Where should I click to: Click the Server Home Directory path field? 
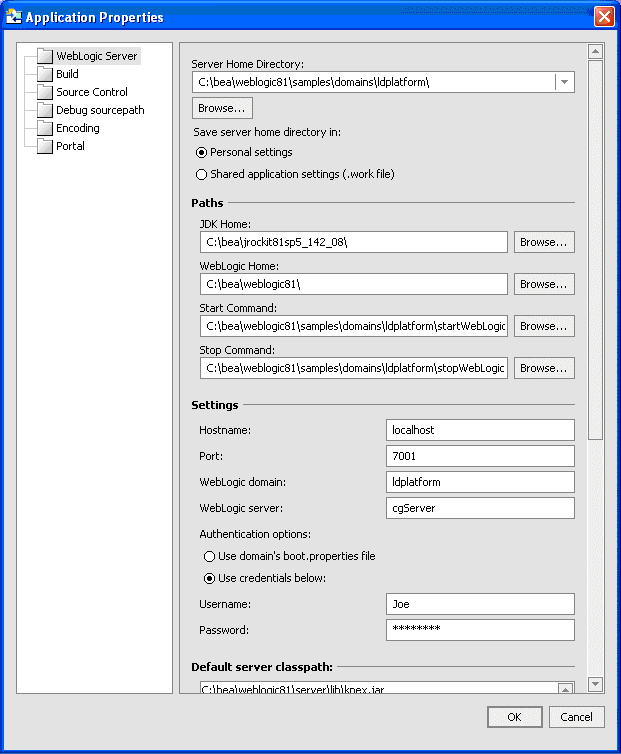coord(374,82)
